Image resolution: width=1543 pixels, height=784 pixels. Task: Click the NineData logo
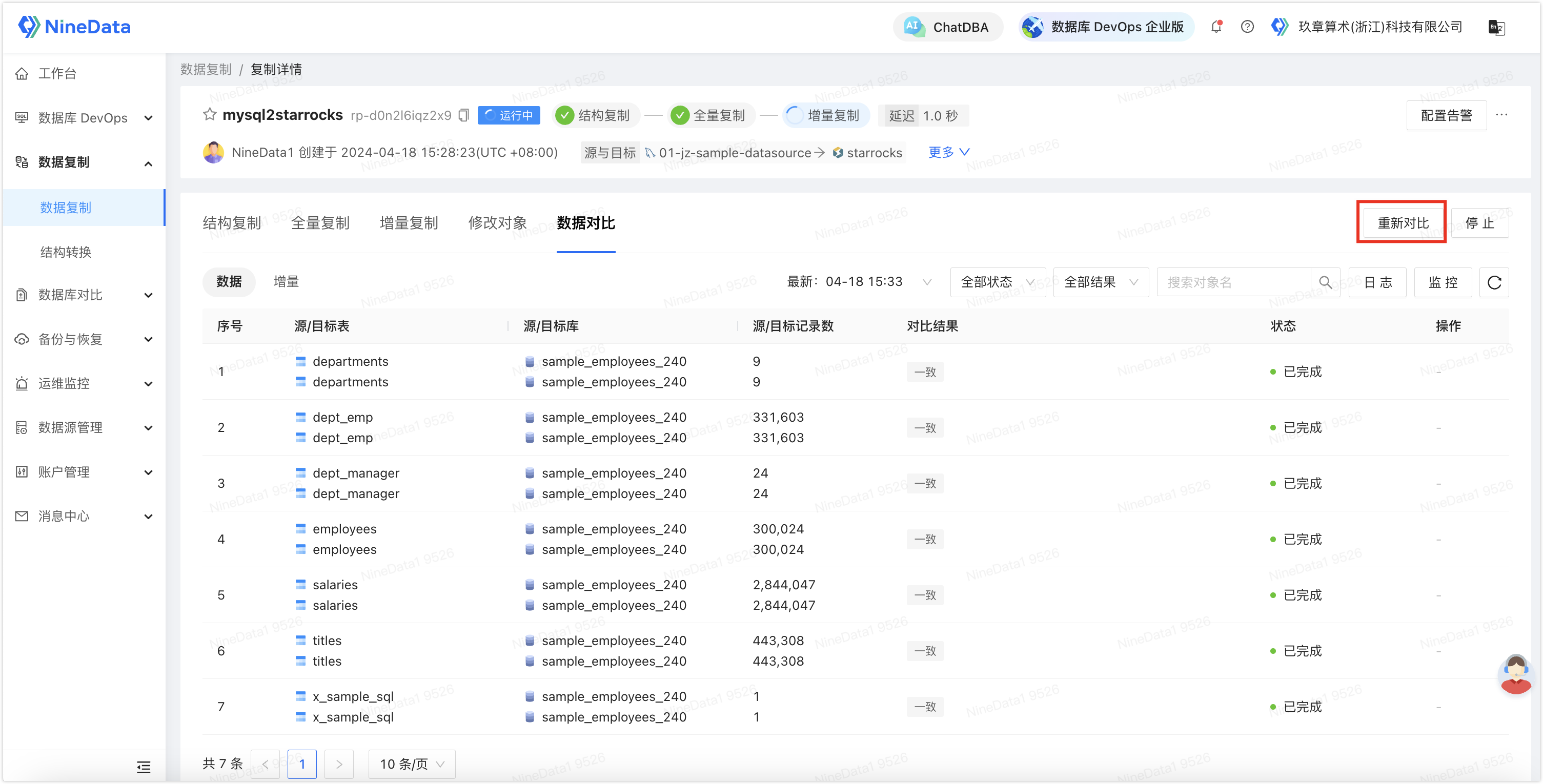coord(74,26)
